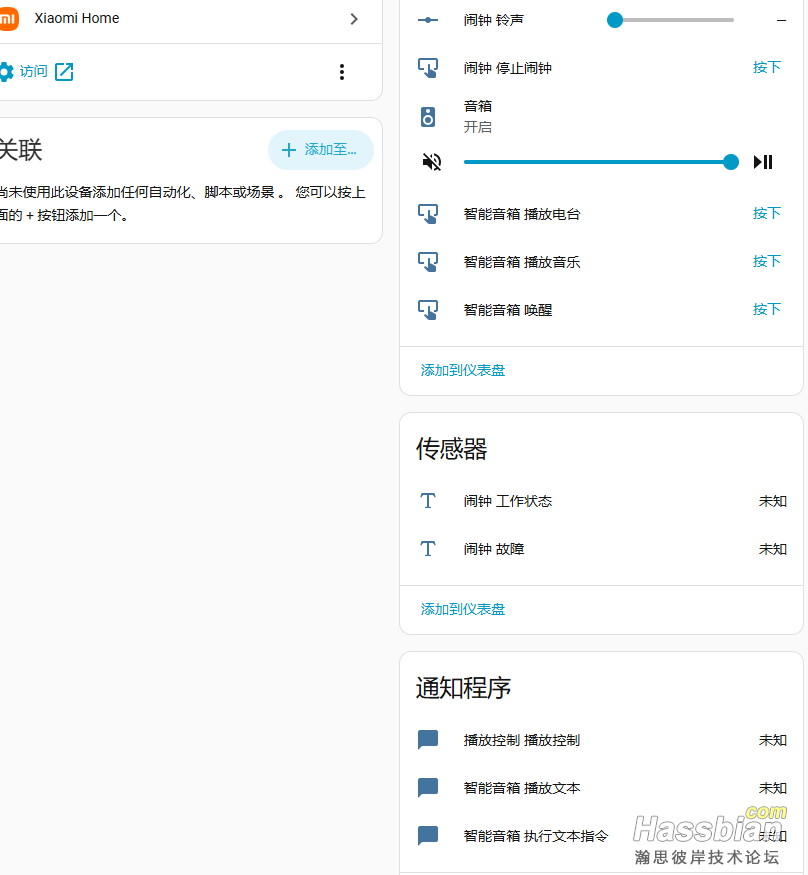Open the 访问 link

pyautogui.click(x=33, y=71)
